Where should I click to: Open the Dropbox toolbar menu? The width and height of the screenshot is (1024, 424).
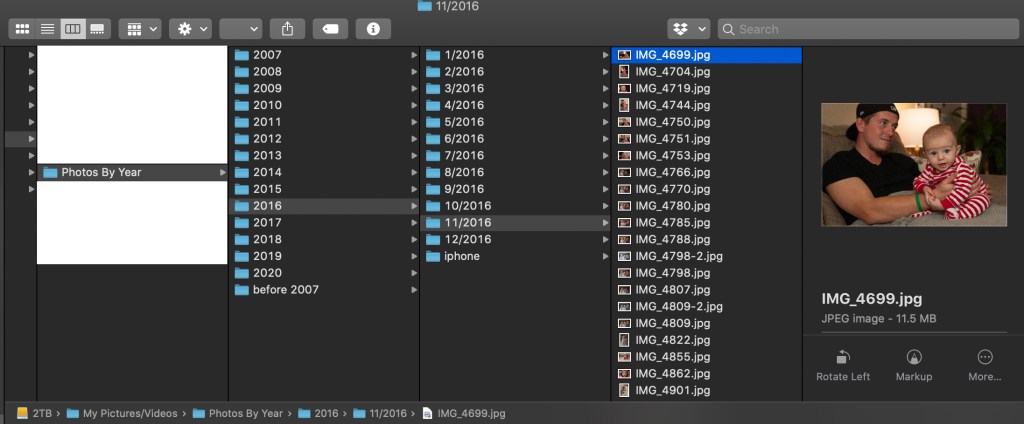coord(688,29)
